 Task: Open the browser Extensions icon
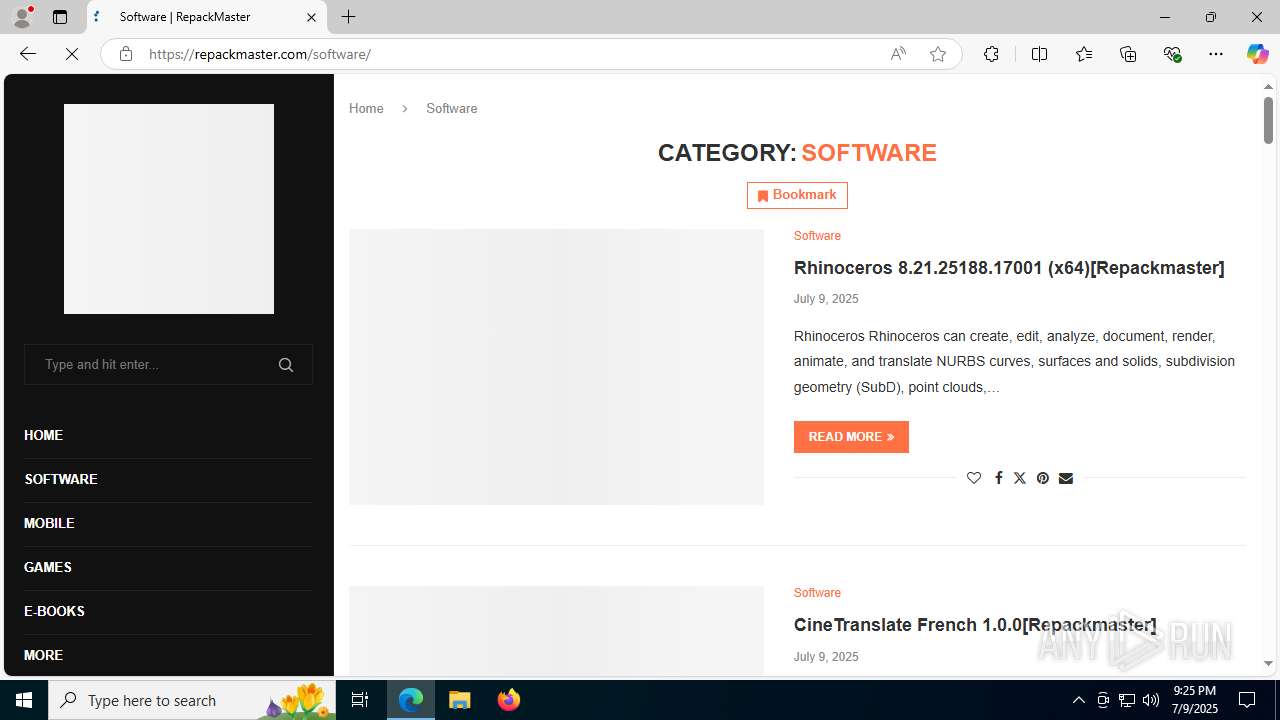(991, 54)
